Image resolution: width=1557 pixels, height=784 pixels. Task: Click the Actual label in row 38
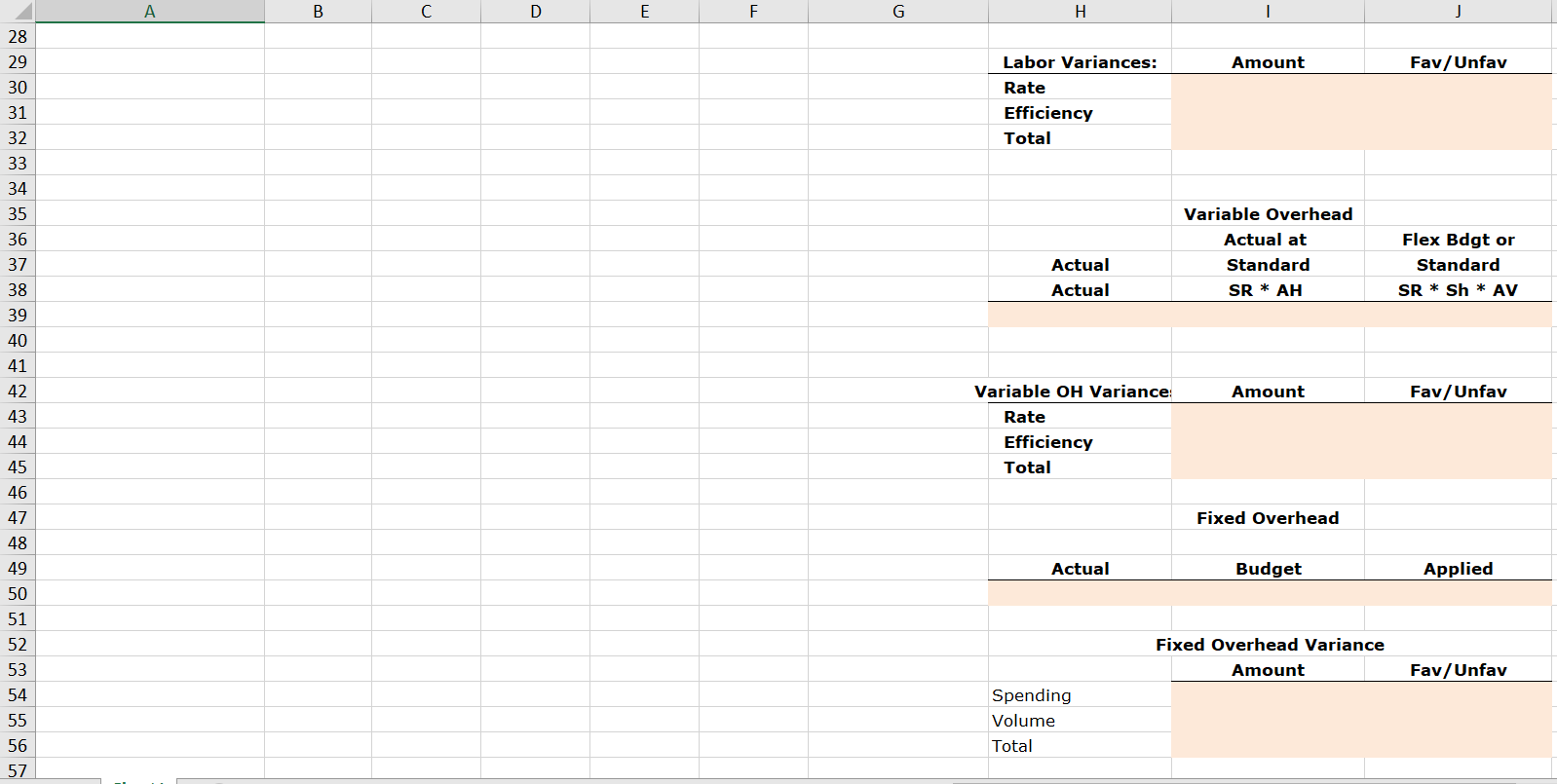[x=1080, y=290]
